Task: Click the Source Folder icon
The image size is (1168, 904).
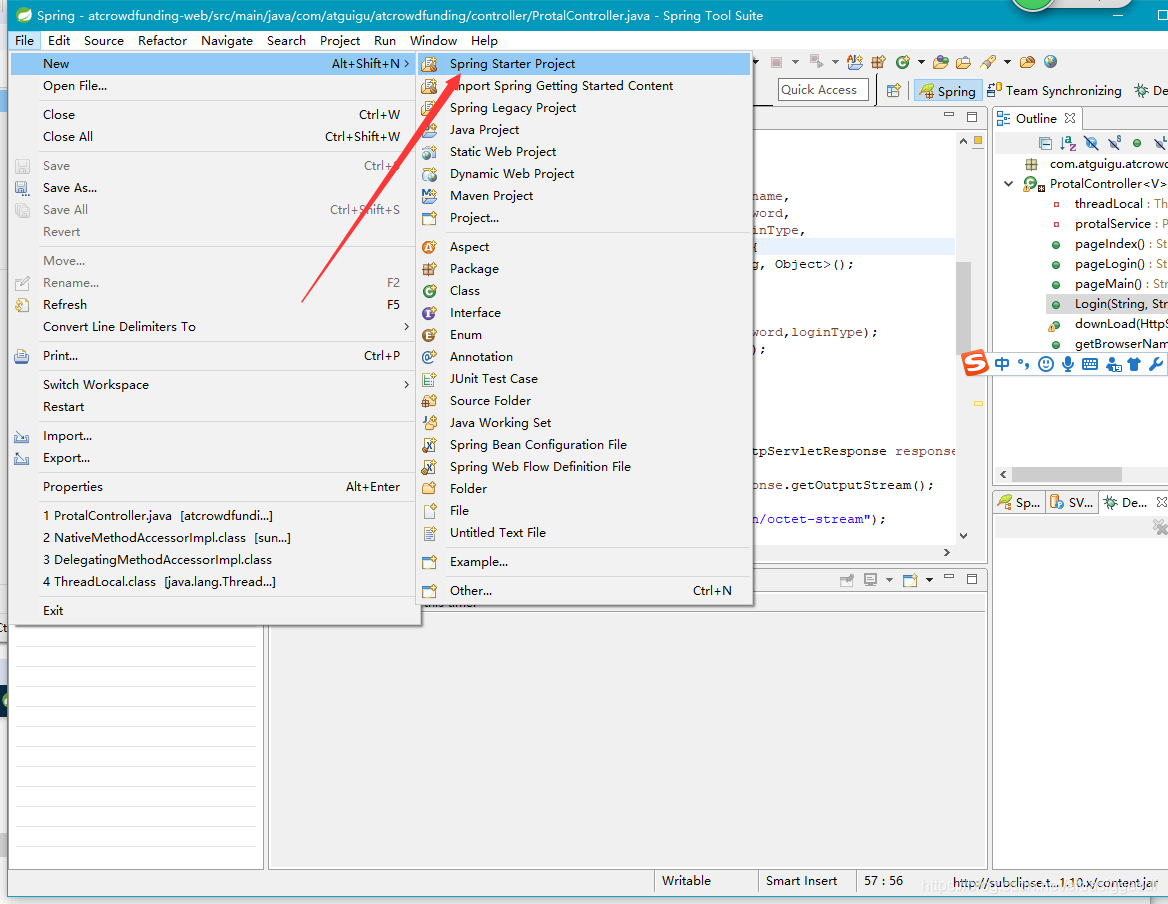Action: pos(430,401)
